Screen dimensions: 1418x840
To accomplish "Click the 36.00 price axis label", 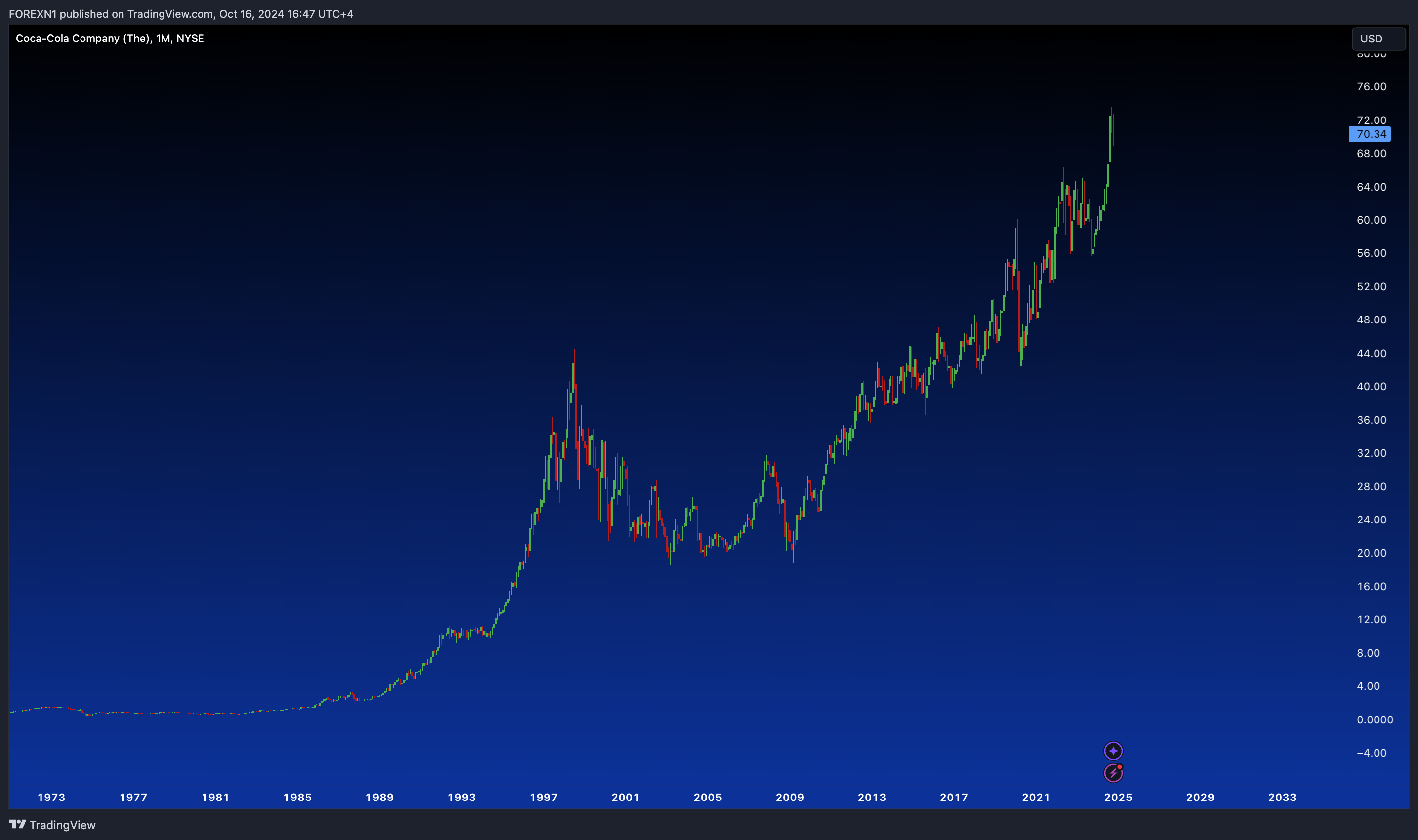I will click(x=1371, y=420).
